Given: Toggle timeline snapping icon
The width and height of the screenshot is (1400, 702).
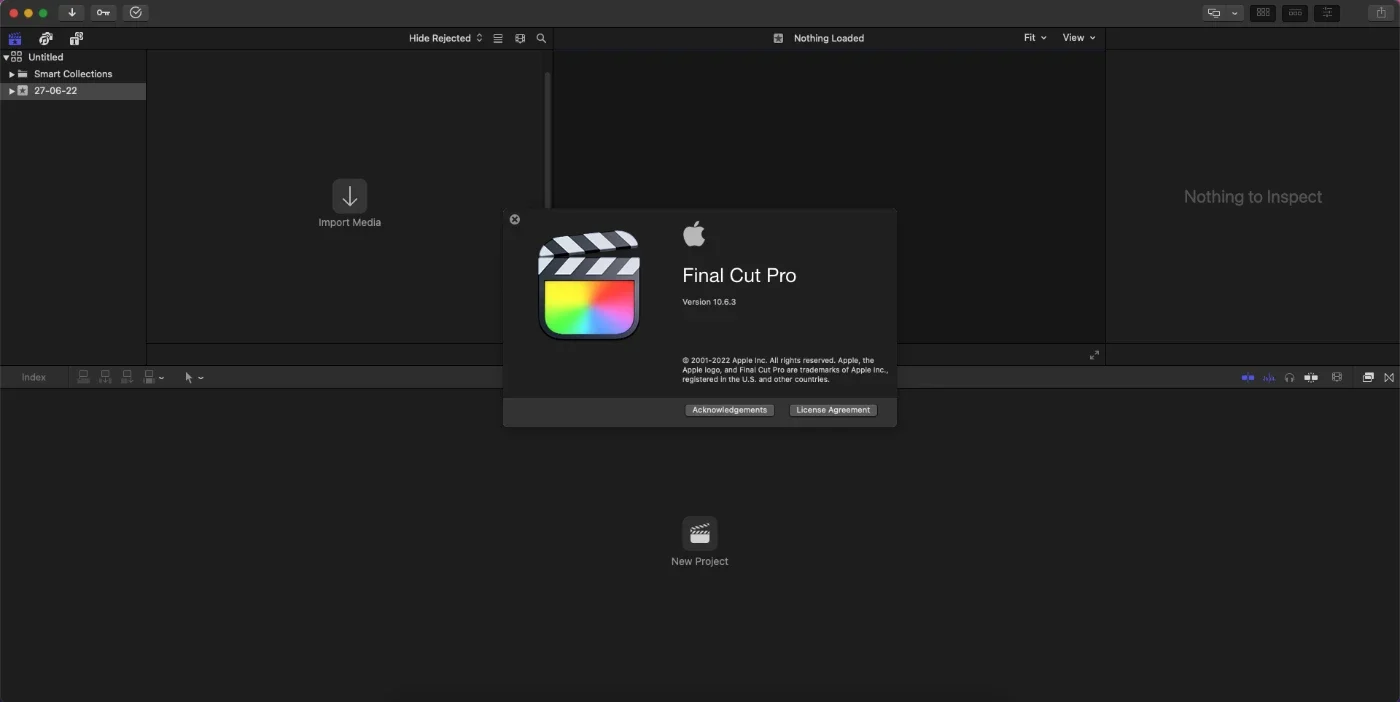Looking at the screenshot, I should coord(1311,377).
